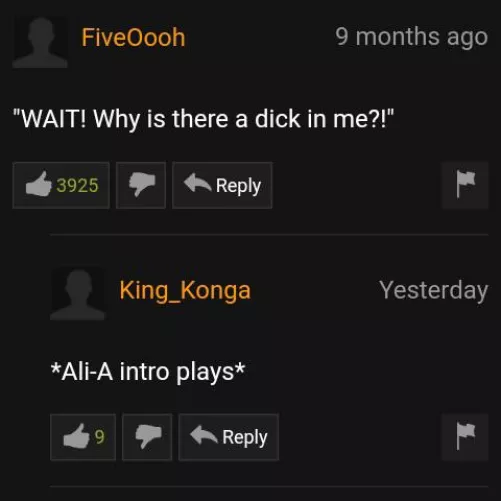This screenshot has height=501, width=501.
Task: Click the reply arrow icon under King_Konga's comment
Action: [204, 435]
